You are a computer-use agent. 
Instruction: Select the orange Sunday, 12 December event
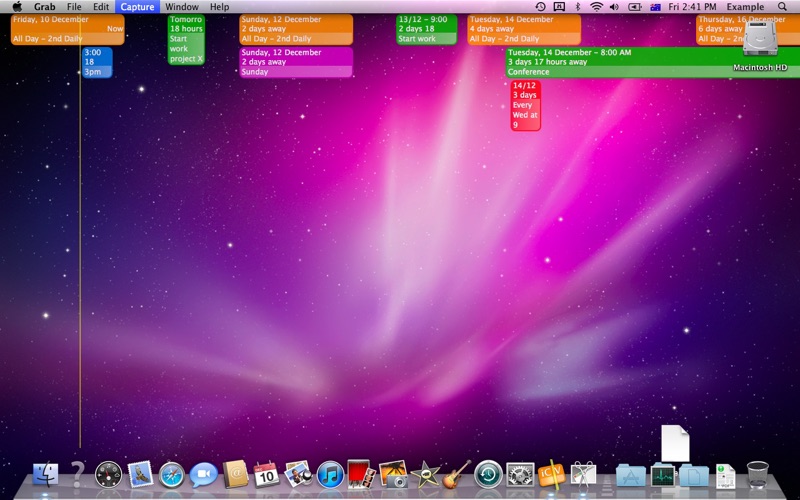tap(296, 29)
